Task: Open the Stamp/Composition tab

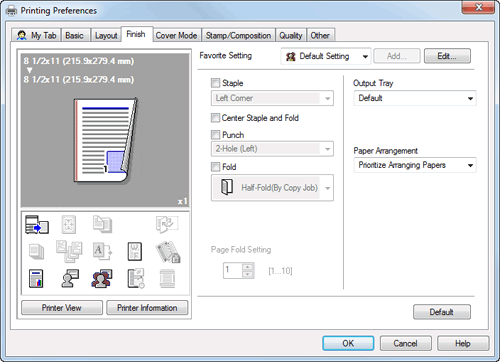Action: (238, 35)
